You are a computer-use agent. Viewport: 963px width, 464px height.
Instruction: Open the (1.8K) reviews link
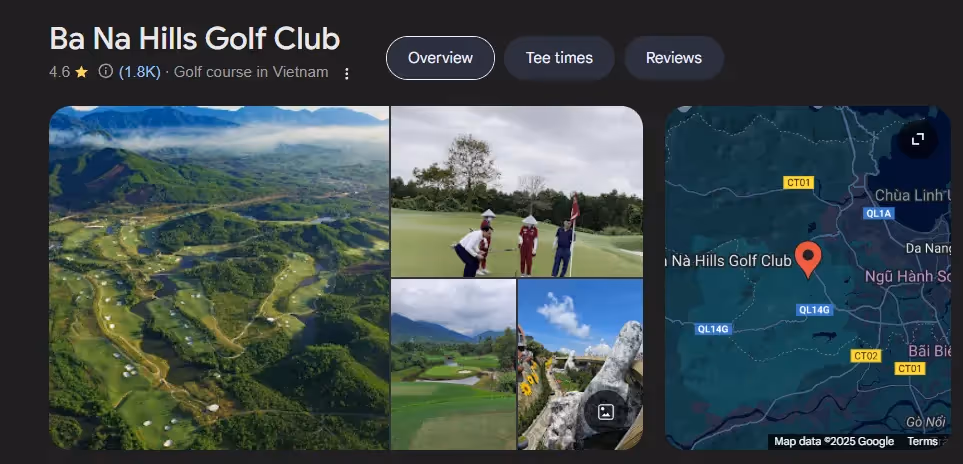139,72
